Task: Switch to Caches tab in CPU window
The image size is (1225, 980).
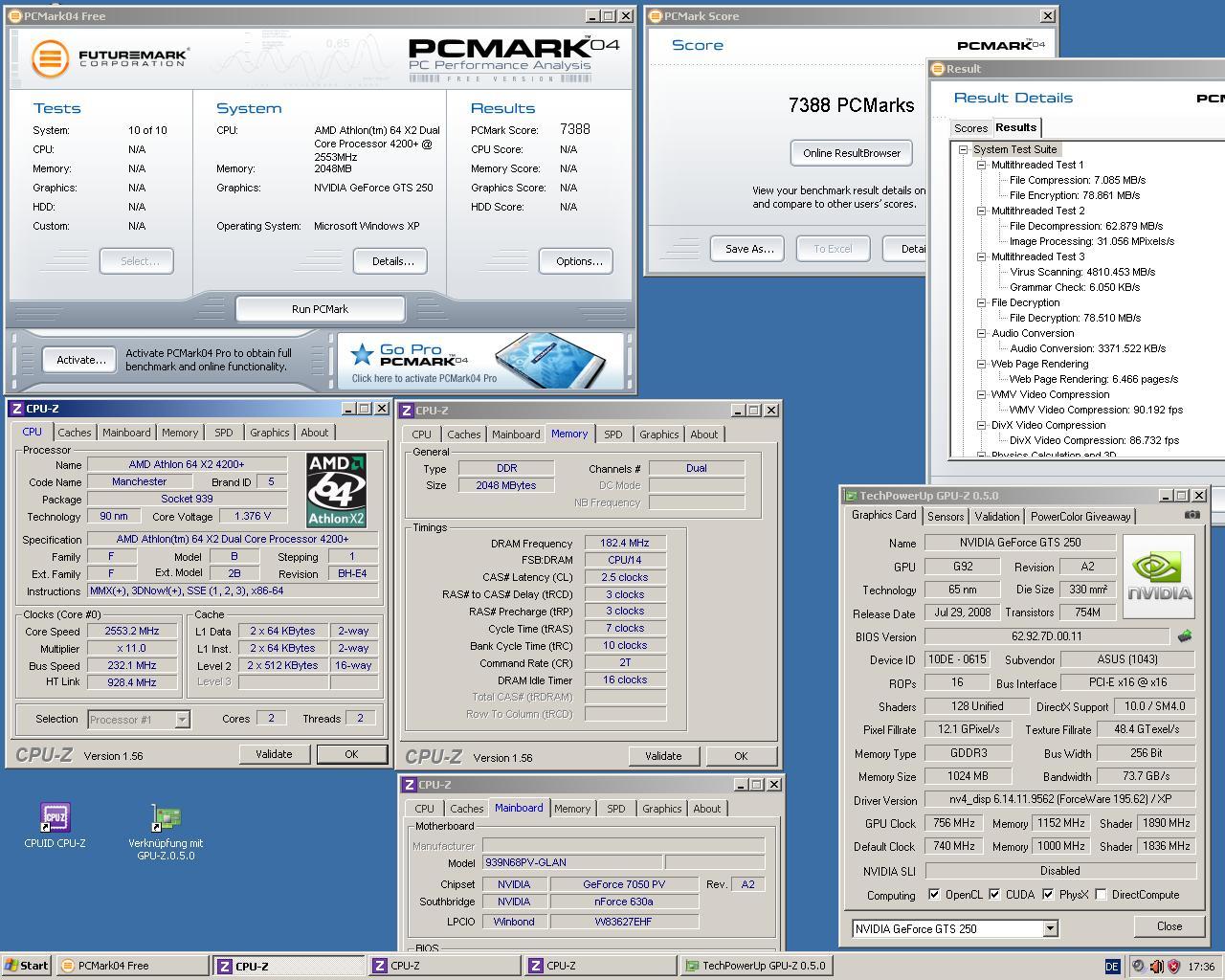Action: [x=75, y=433]
